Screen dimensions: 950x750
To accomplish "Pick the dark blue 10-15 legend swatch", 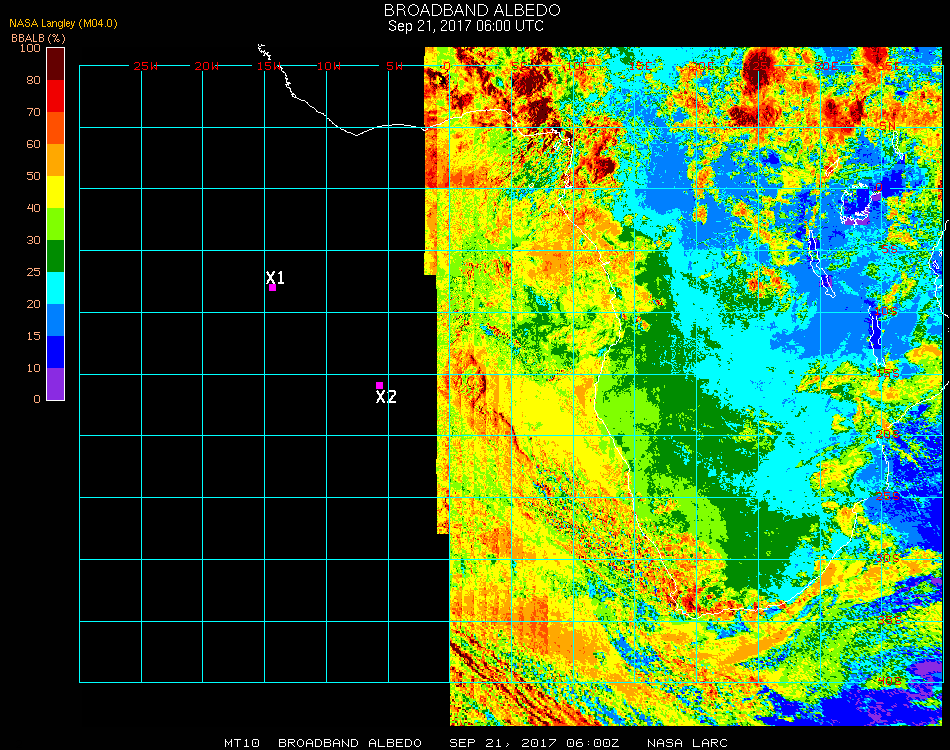I will click(56, 352).
